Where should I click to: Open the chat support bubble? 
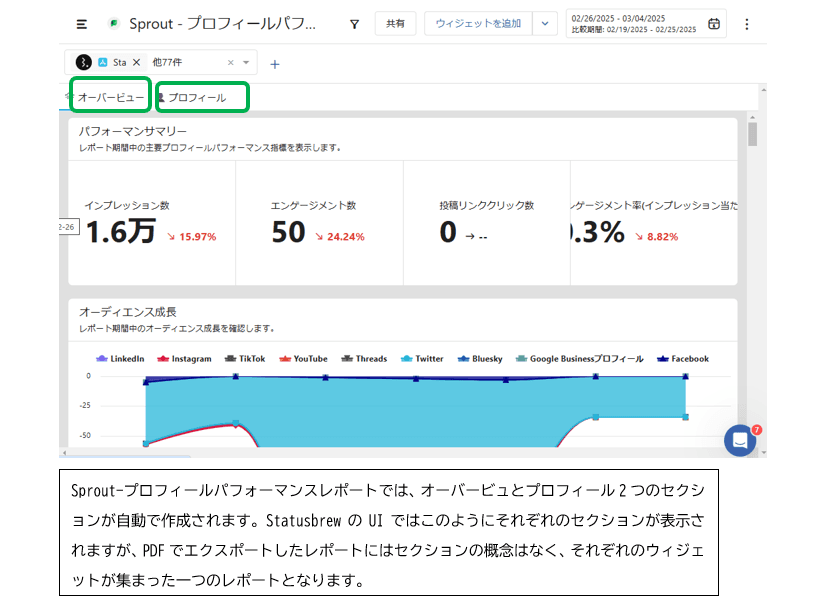click(740, 440)
